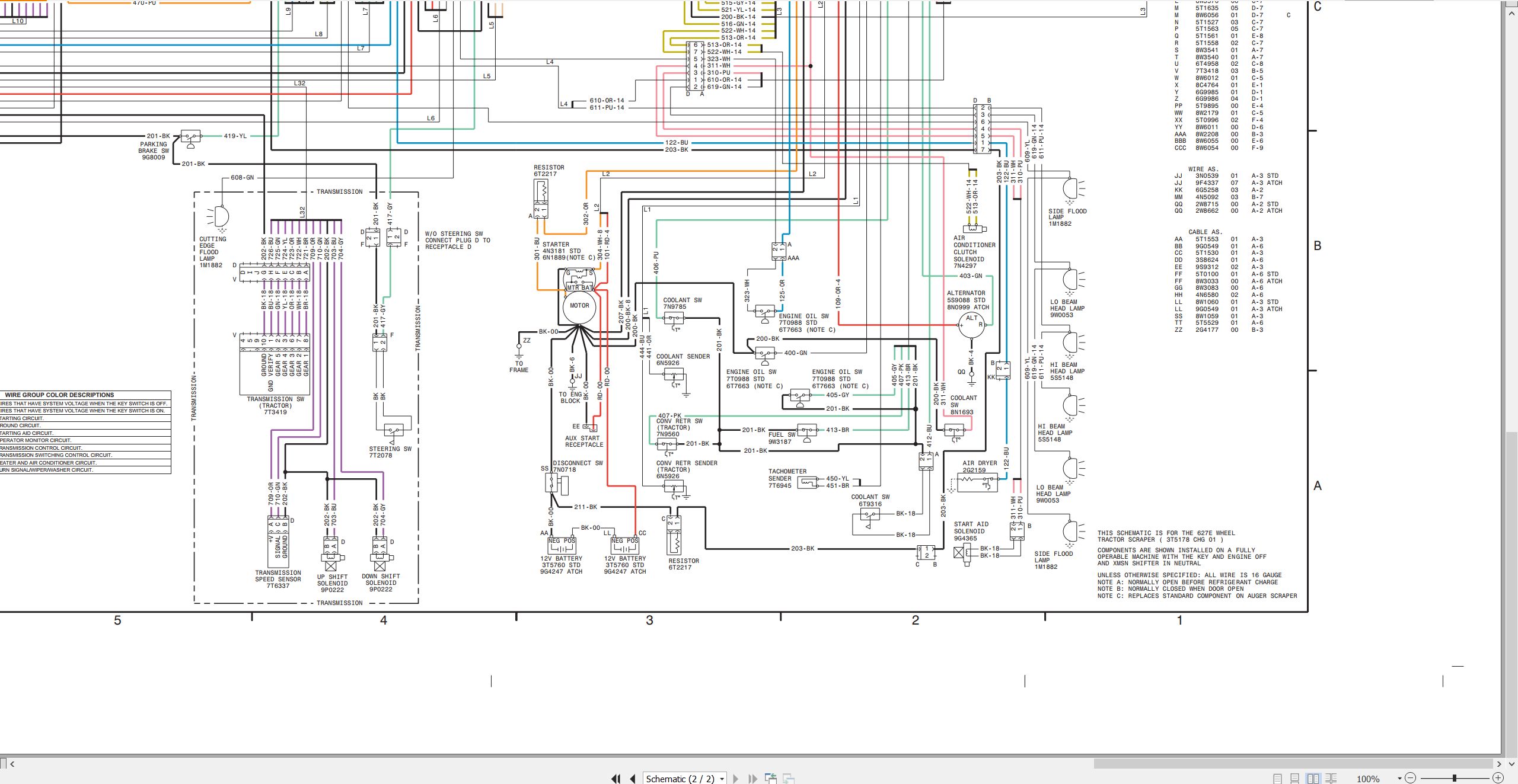Click the 419-YL wire label
The image size is (1518, 784).
pyautogui.click(x=235, y=136)
